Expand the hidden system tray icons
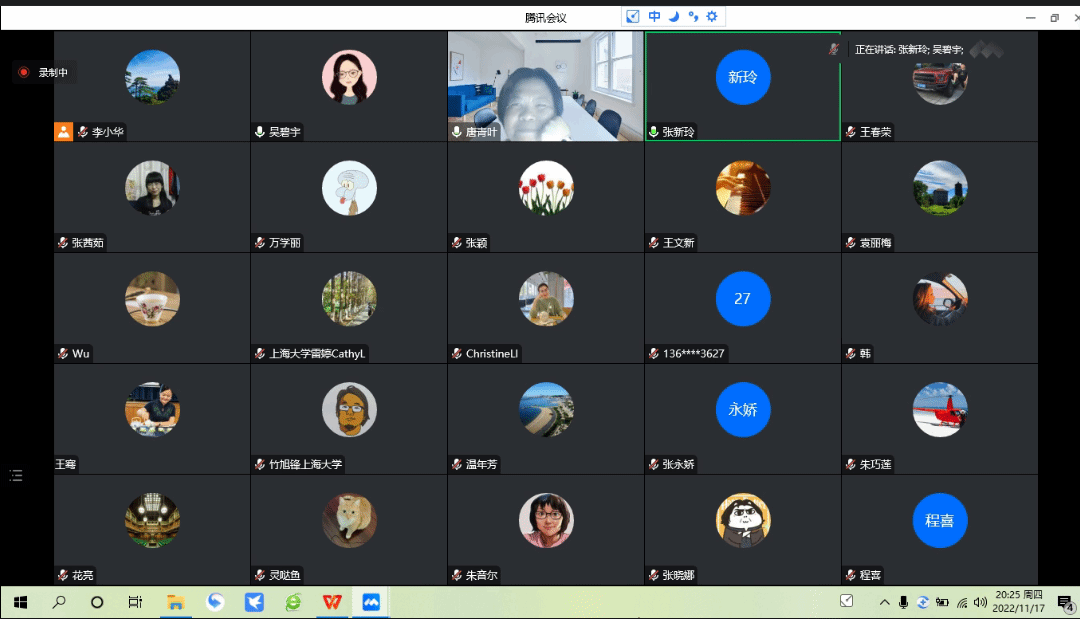The width and height of the screenshot is (1080, 619). (x=884, y=602)
